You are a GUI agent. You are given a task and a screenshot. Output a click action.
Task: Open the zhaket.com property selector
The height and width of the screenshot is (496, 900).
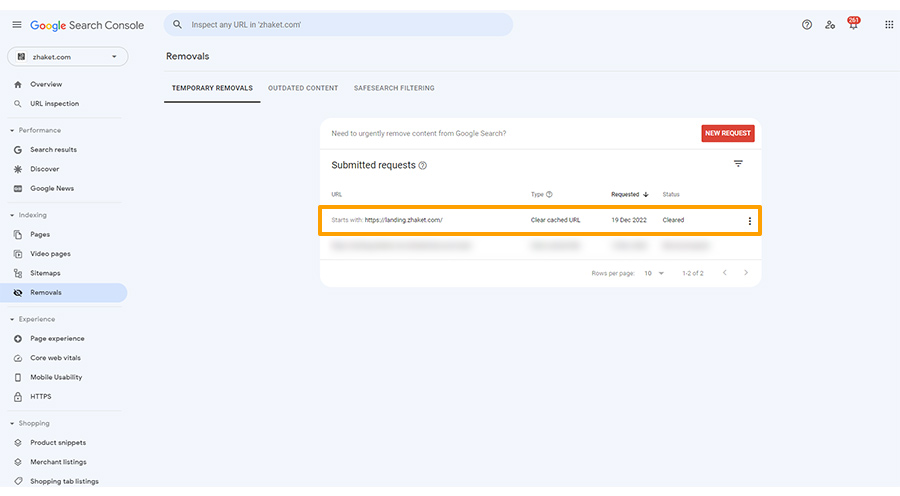click(68, 57)
